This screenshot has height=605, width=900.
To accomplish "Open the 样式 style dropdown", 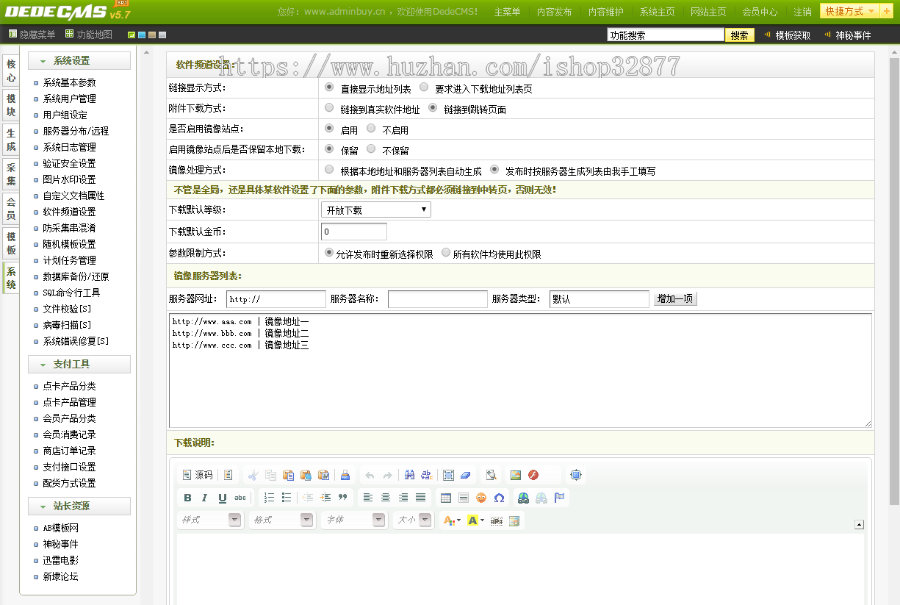I will pyautogui.click(x=210, y=520).
